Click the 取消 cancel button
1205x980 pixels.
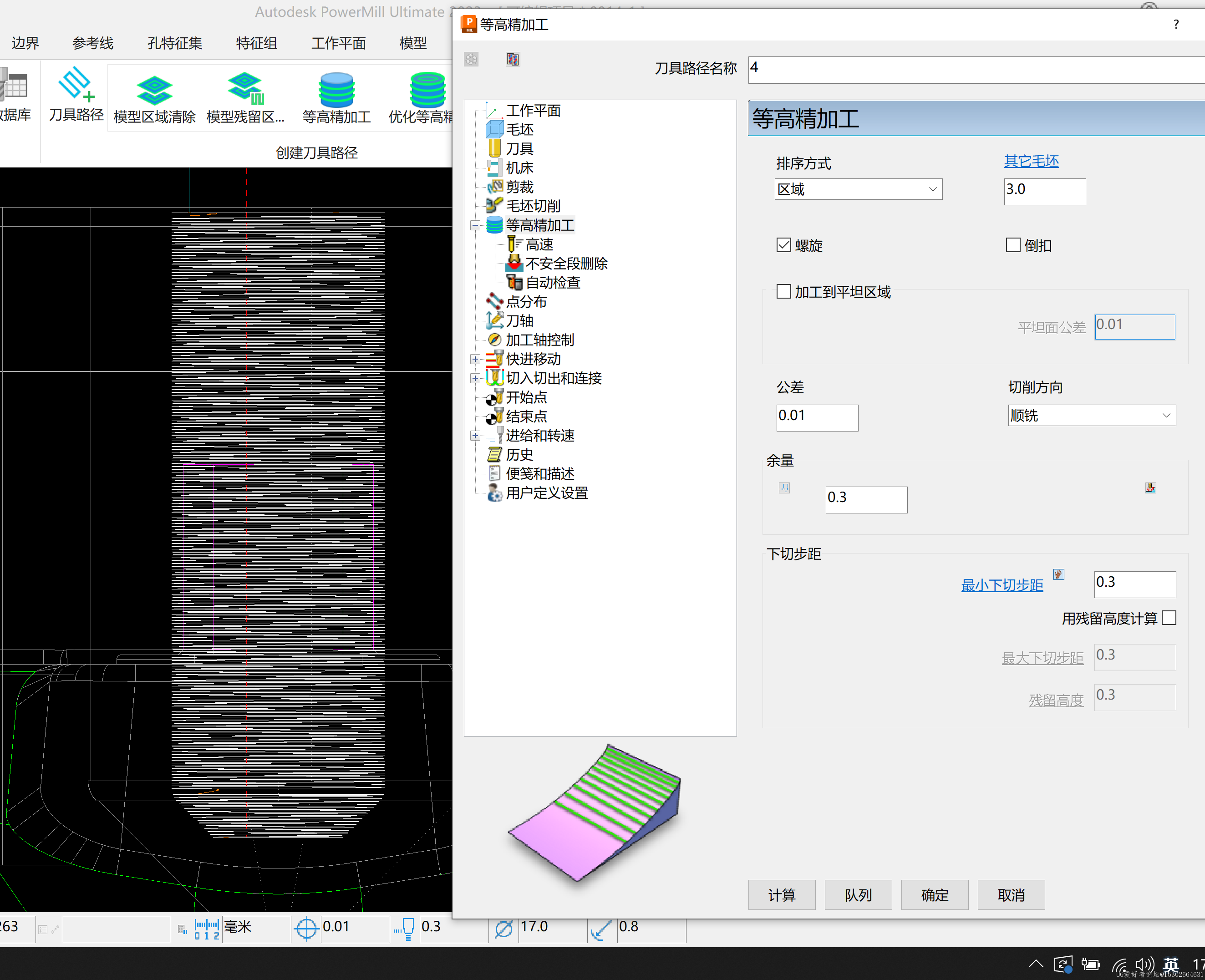(x=1011, y=895)
